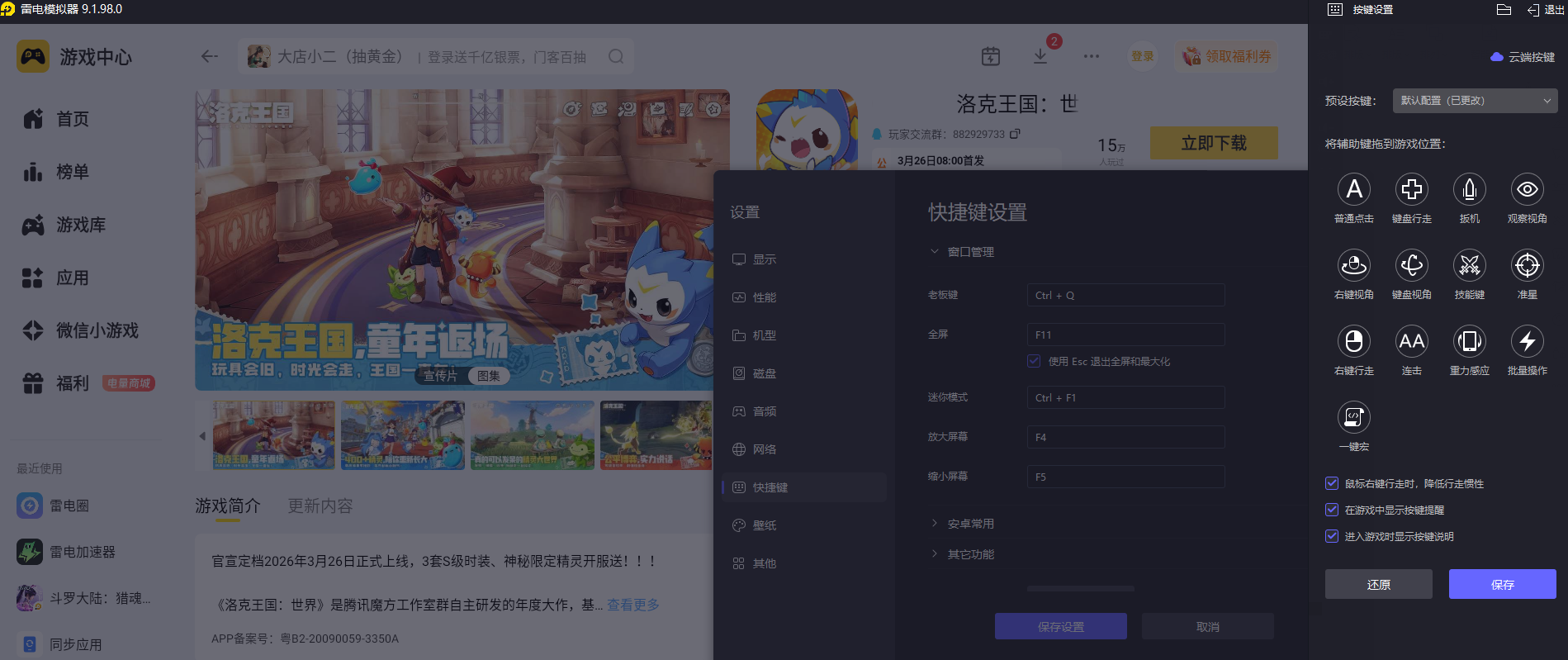Screen dimensions: 1568x660
Task: Open the keymap folder icon in title bar
Action: [x=1504, y=10]
